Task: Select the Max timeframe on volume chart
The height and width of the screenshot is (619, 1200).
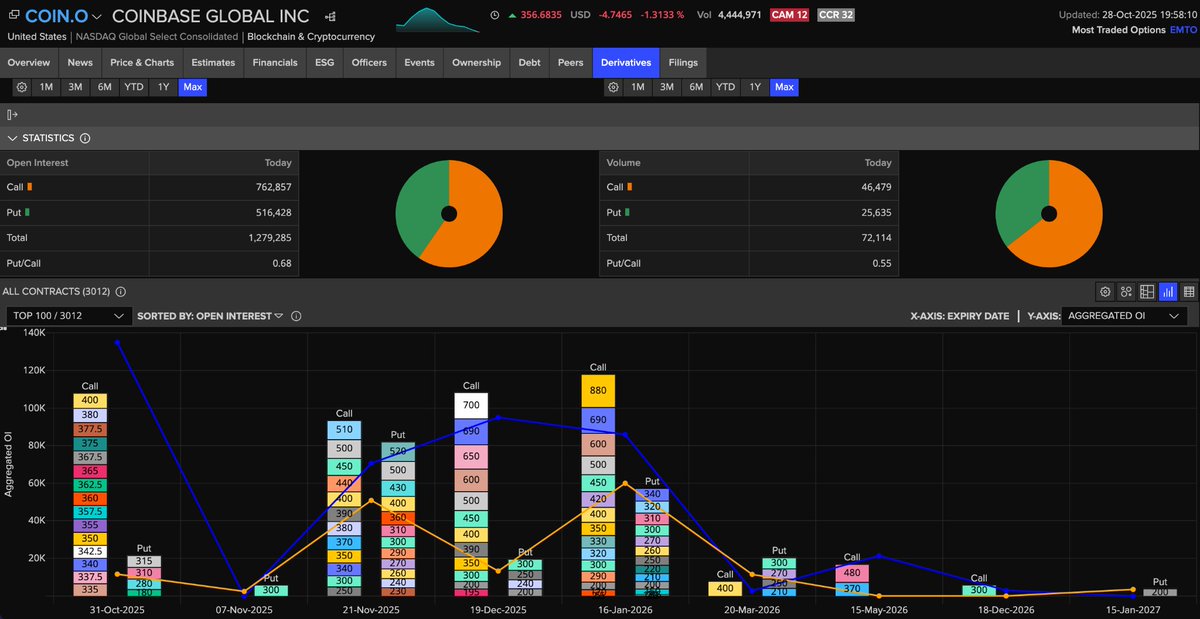Action: [784, 87]
